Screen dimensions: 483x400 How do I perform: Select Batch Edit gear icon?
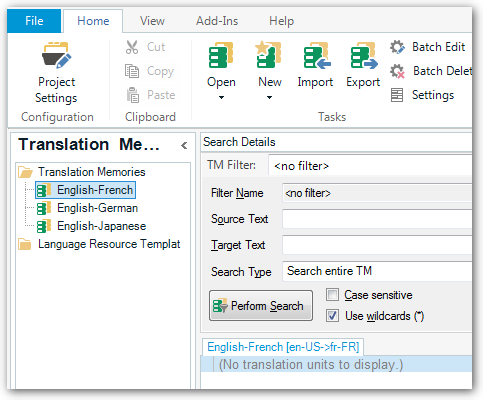397,47
